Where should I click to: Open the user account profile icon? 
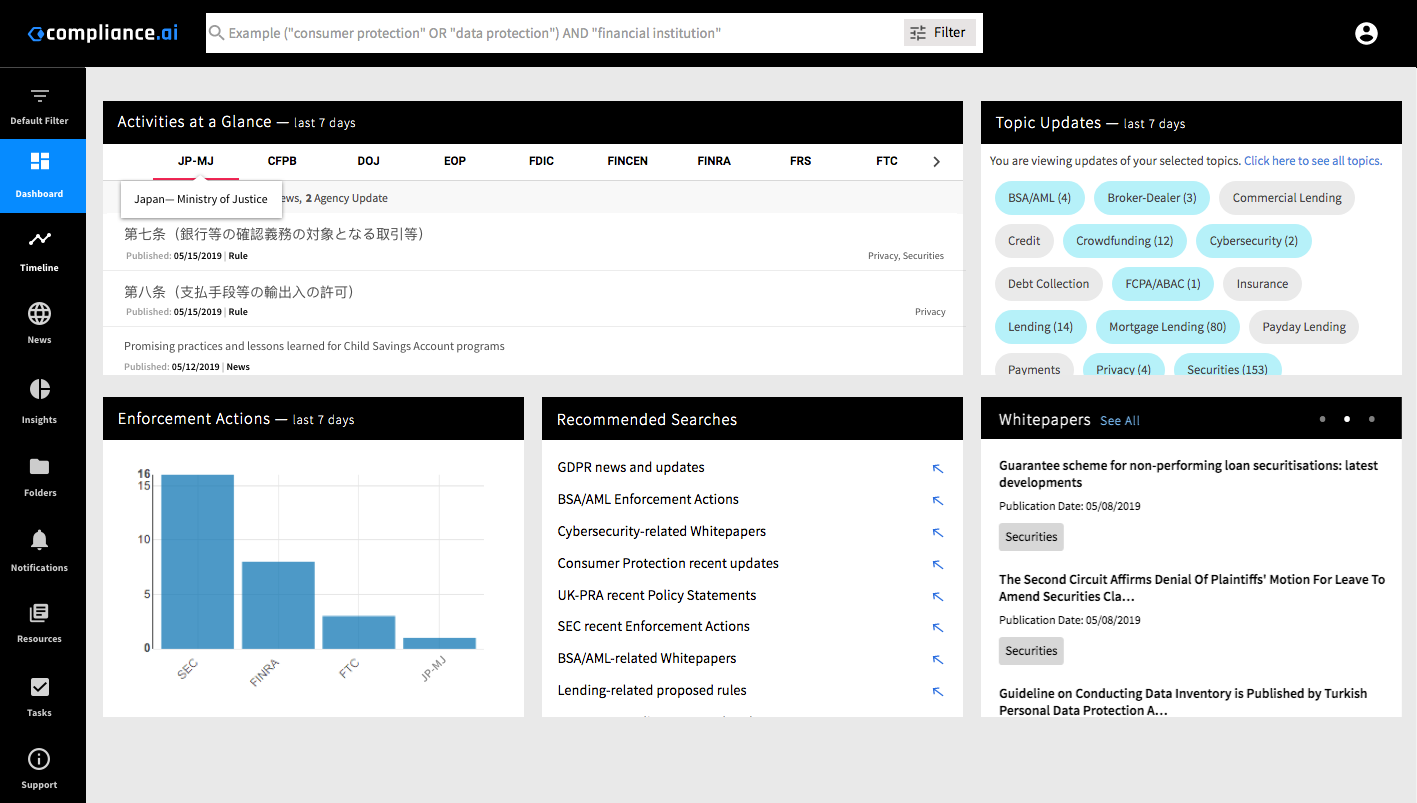click(x=1366, y=33)
